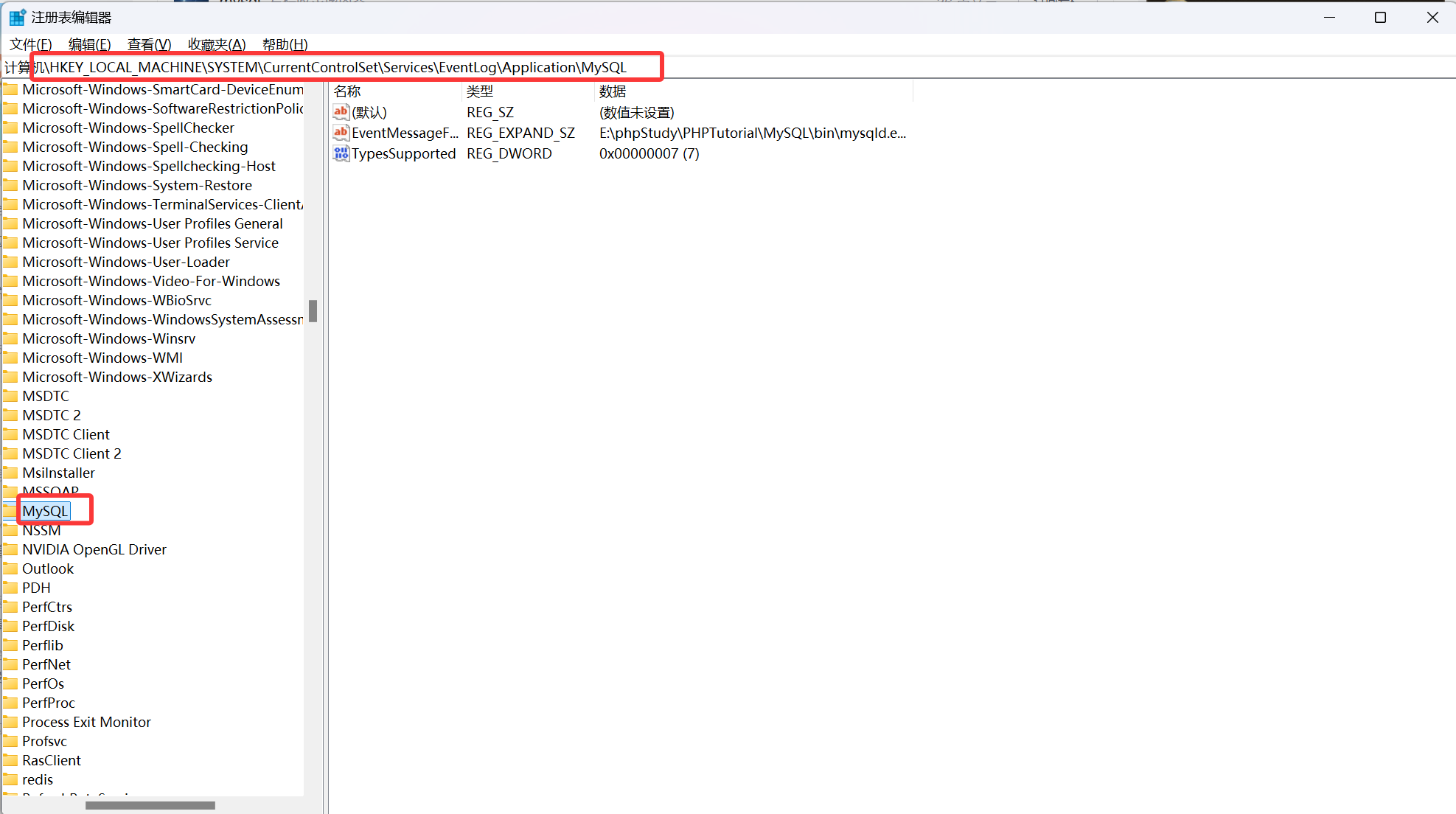This screenshot has width=1456, height=814.
Task: Sort values by the 类型 column header
Action: pyautogui.click(x=480, y=91)
